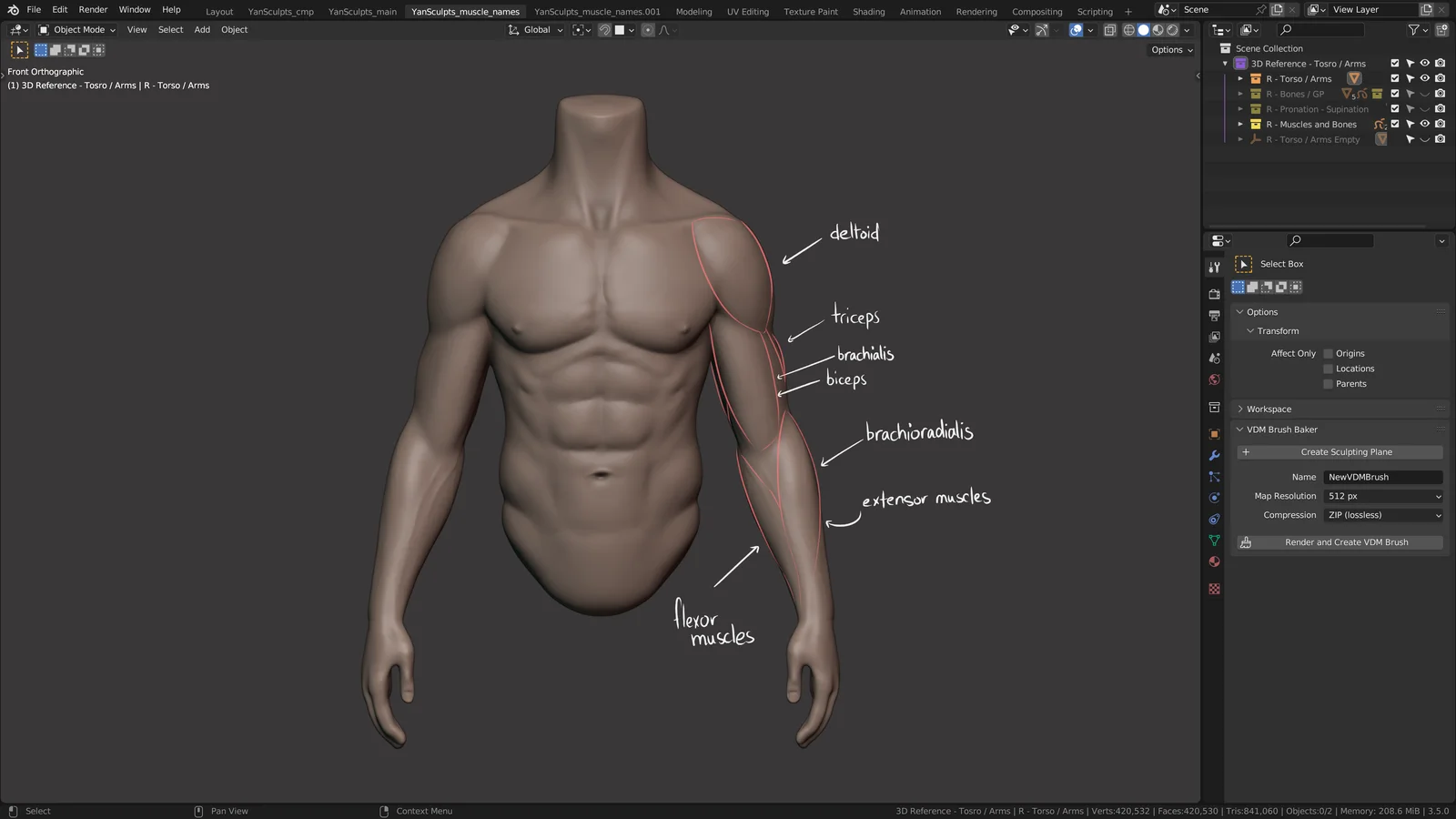Disable camera render visibility for R - Bones / GP

pyautogui.click(x=1440, y=94)
